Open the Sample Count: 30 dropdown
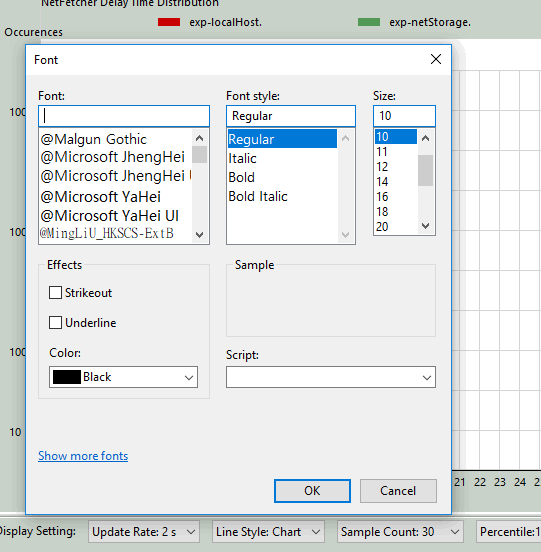The width and height of the screenshot is (541, 552). (x=400, y=532)
